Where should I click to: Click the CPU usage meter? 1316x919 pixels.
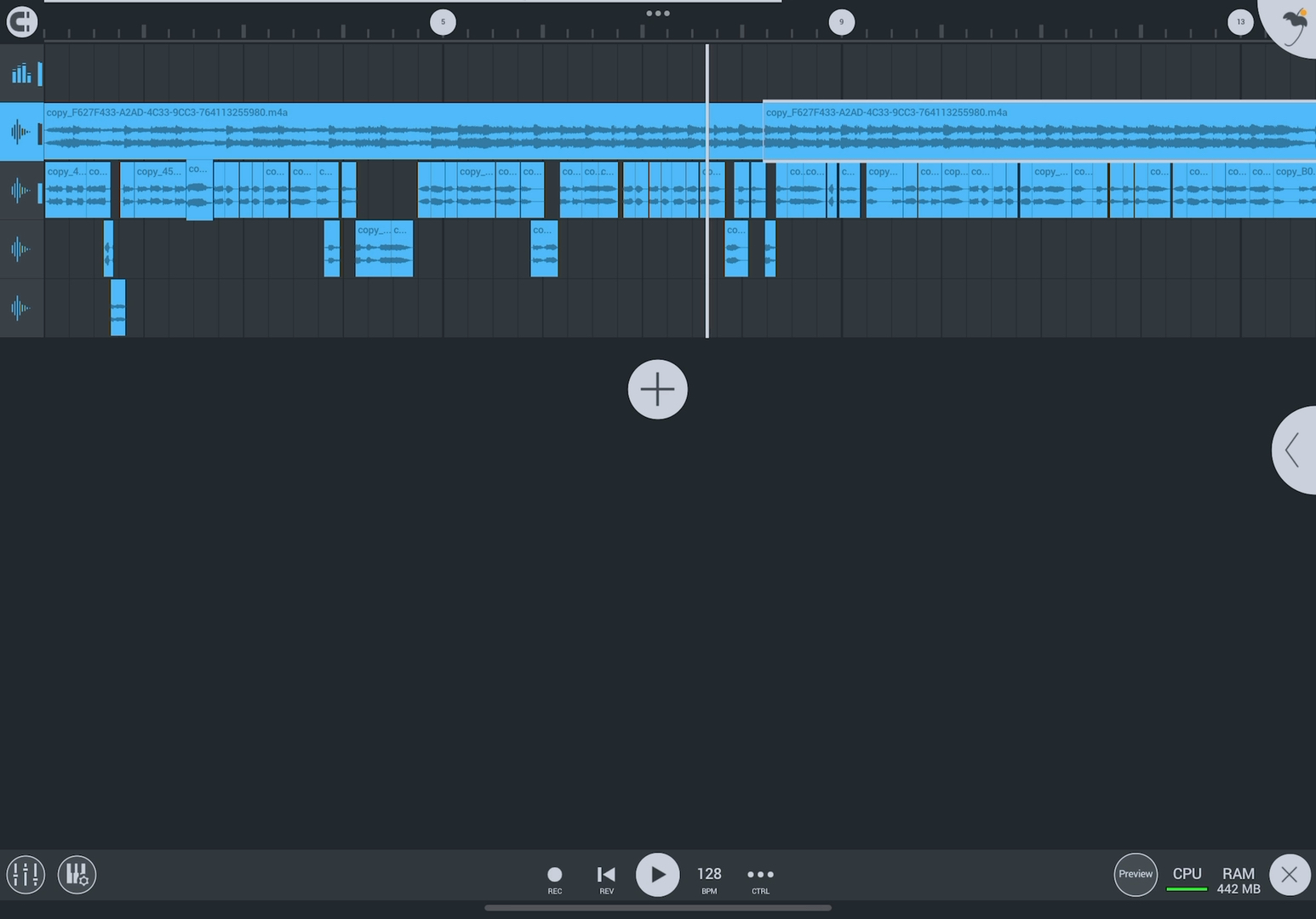(1187, 879)
